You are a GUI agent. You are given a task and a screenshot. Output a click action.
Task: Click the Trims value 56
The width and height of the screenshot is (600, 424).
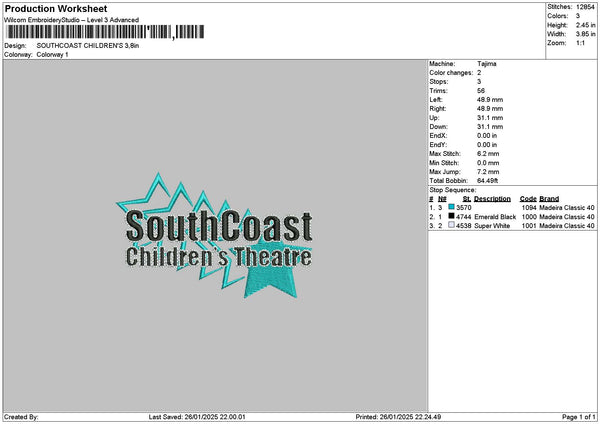click(x=481, y=91)
